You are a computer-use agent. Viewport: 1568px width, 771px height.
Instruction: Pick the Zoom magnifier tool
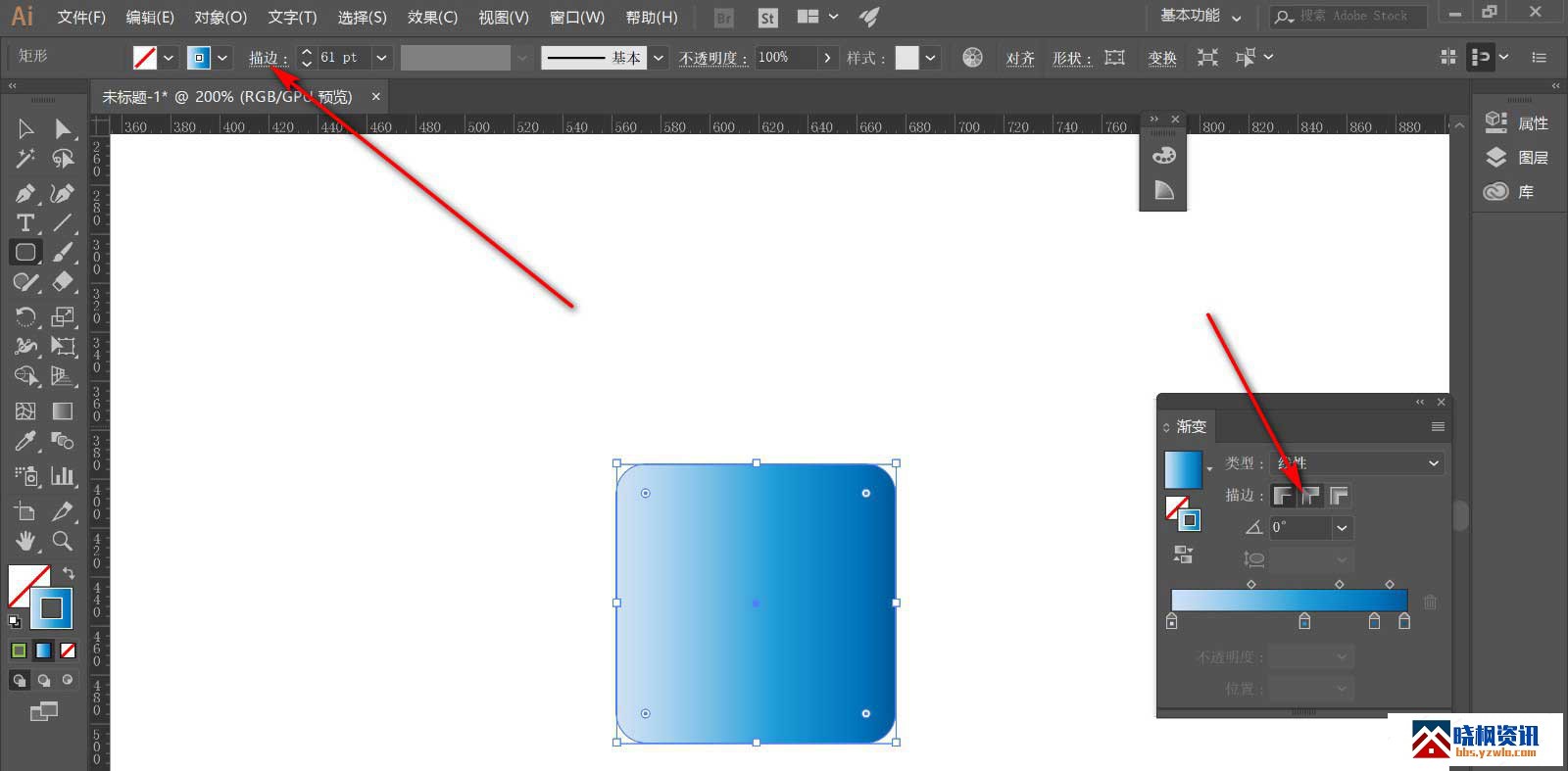[63, 541]
